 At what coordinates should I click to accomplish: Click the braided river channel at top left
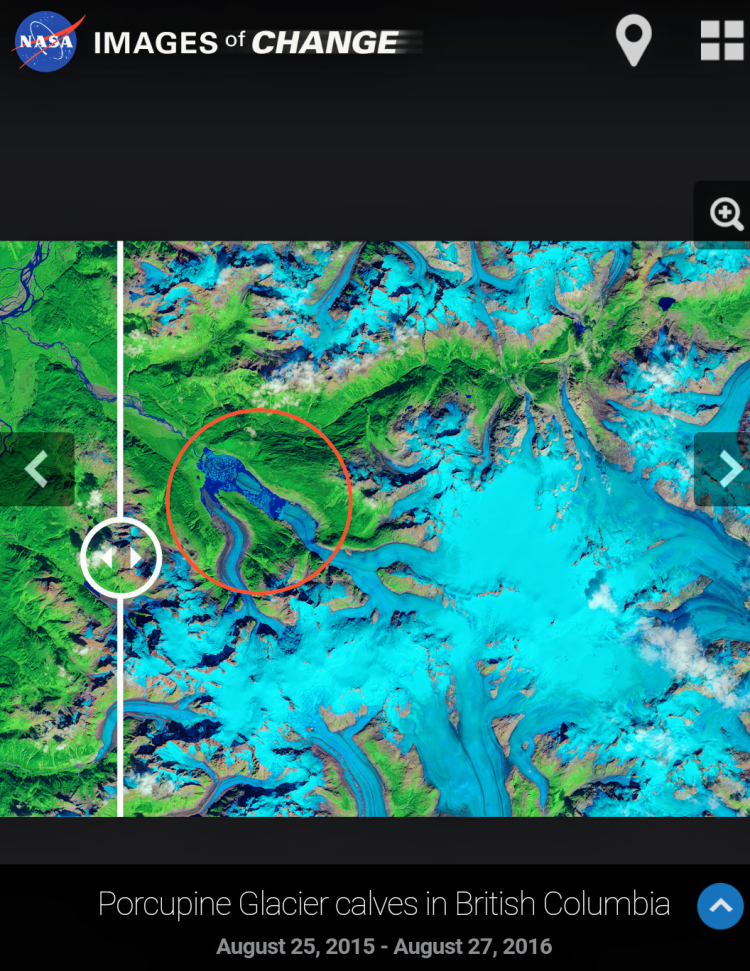25,279
